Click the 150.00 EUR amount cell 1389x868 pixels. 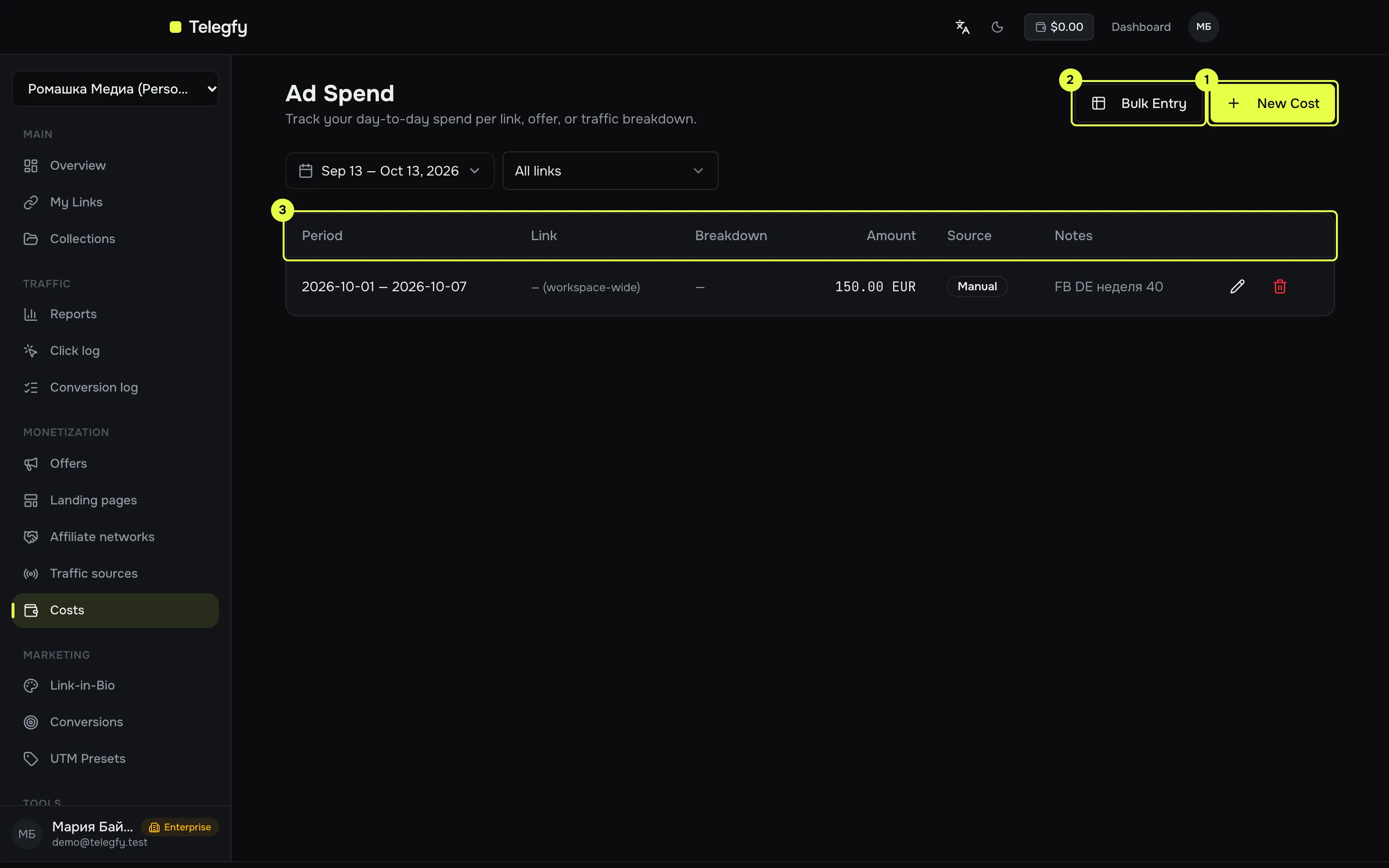(875, 286)
